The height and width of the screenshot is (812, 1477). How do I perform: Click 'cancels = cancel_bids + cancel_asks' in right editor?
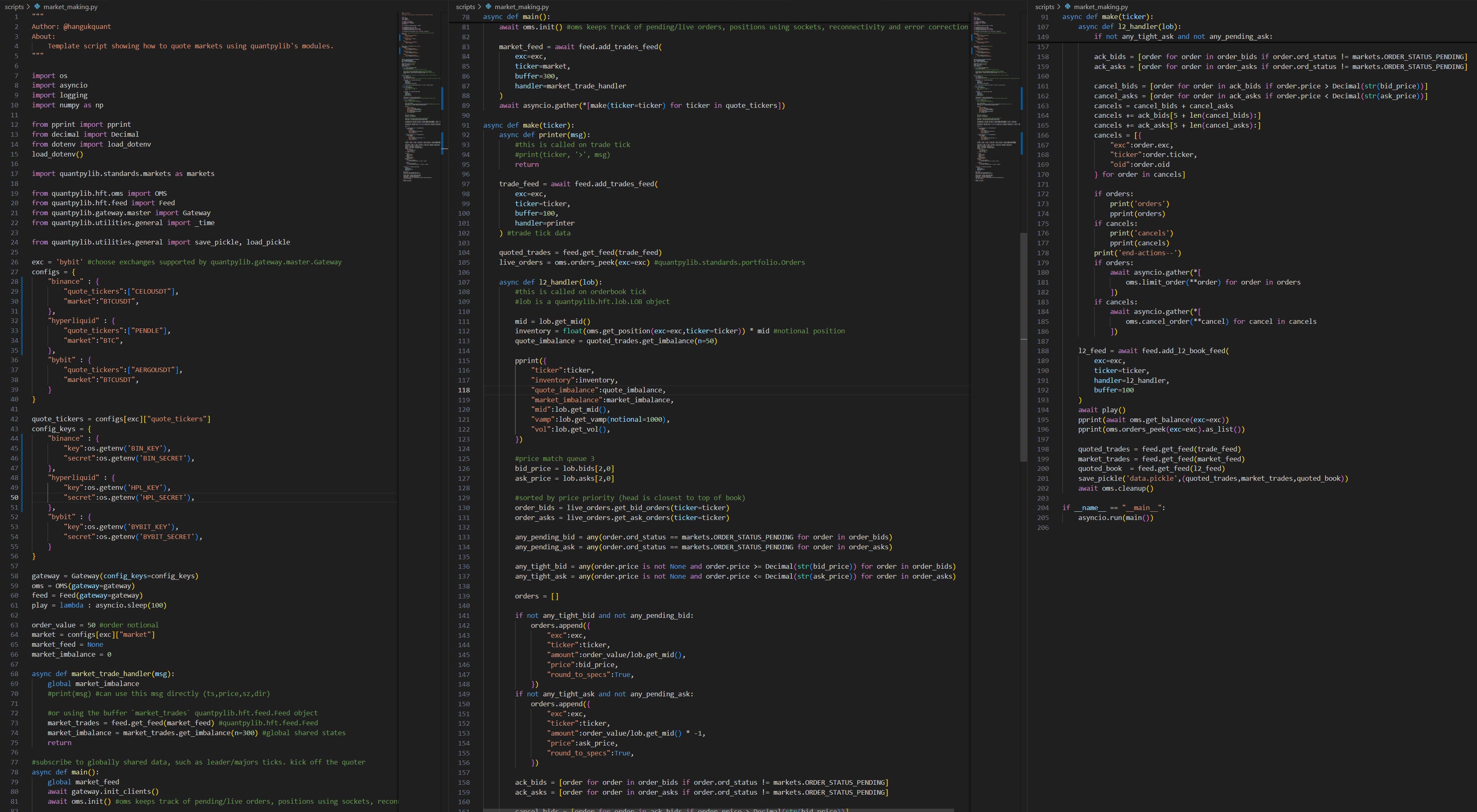[x=1164, y=105]
